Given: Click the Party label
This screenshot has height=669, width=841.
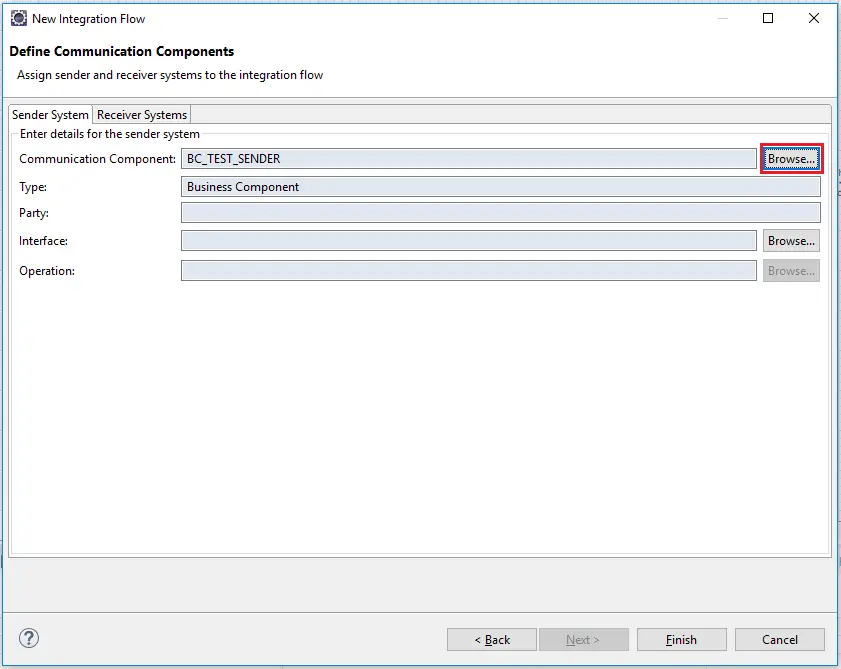Looking at the screenshot, I should [x=34, y=213].
